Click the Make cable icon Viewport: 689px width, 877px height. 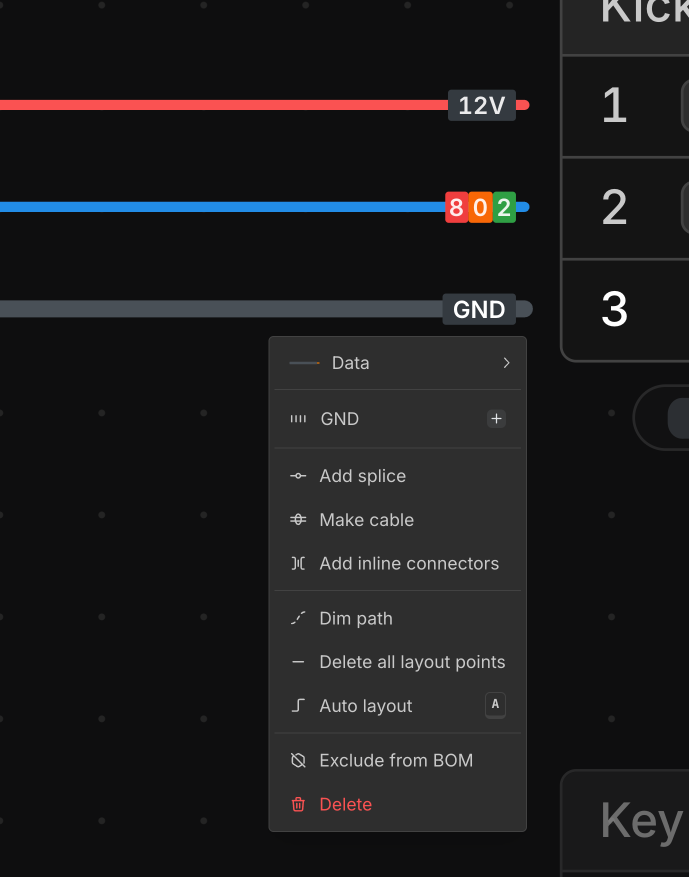click(x=298, y=520)
